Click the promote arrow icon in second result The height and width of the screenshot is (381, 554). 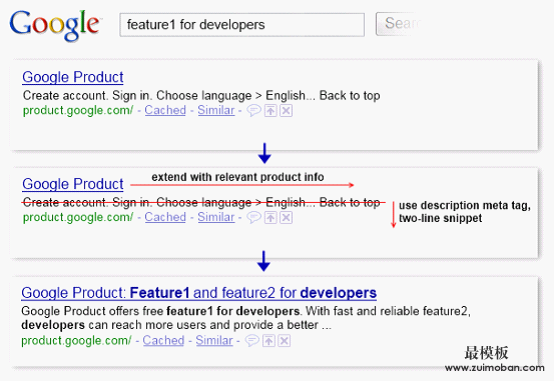pos(271,217)
